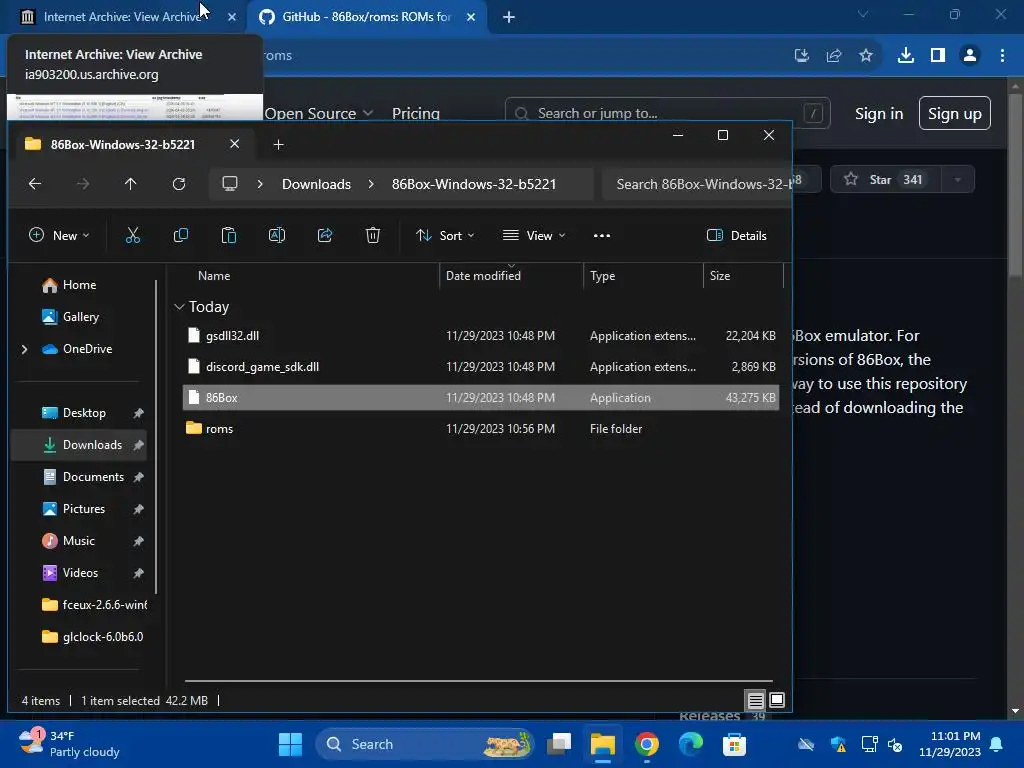Open Star list dropdown arrow on GitHub
This screenshot has width=1024, height=768.
[958, 180]
